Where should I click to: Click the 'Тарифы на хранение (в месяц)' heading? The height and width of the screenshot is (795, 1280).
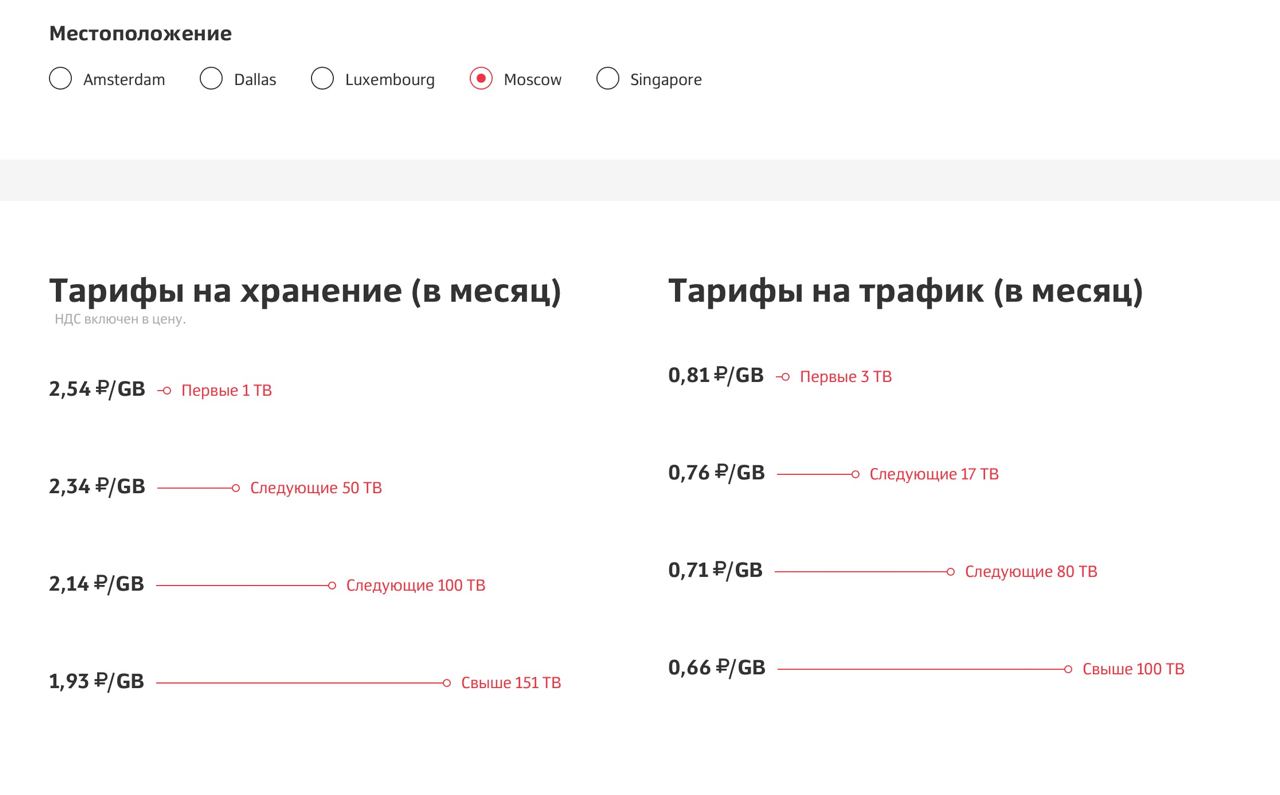[x=305, y=290]
